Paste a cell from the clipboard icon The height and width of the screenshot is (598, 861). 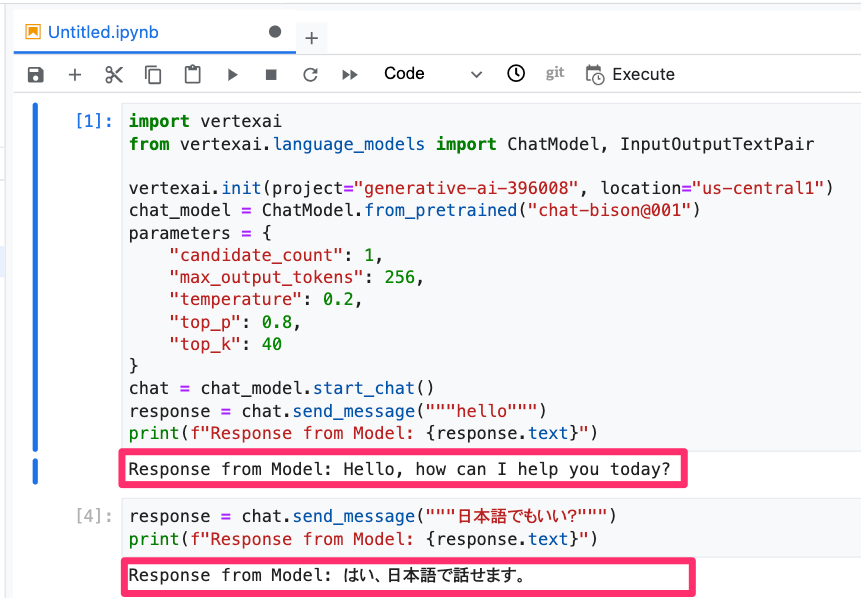click(x=190, y=73)
